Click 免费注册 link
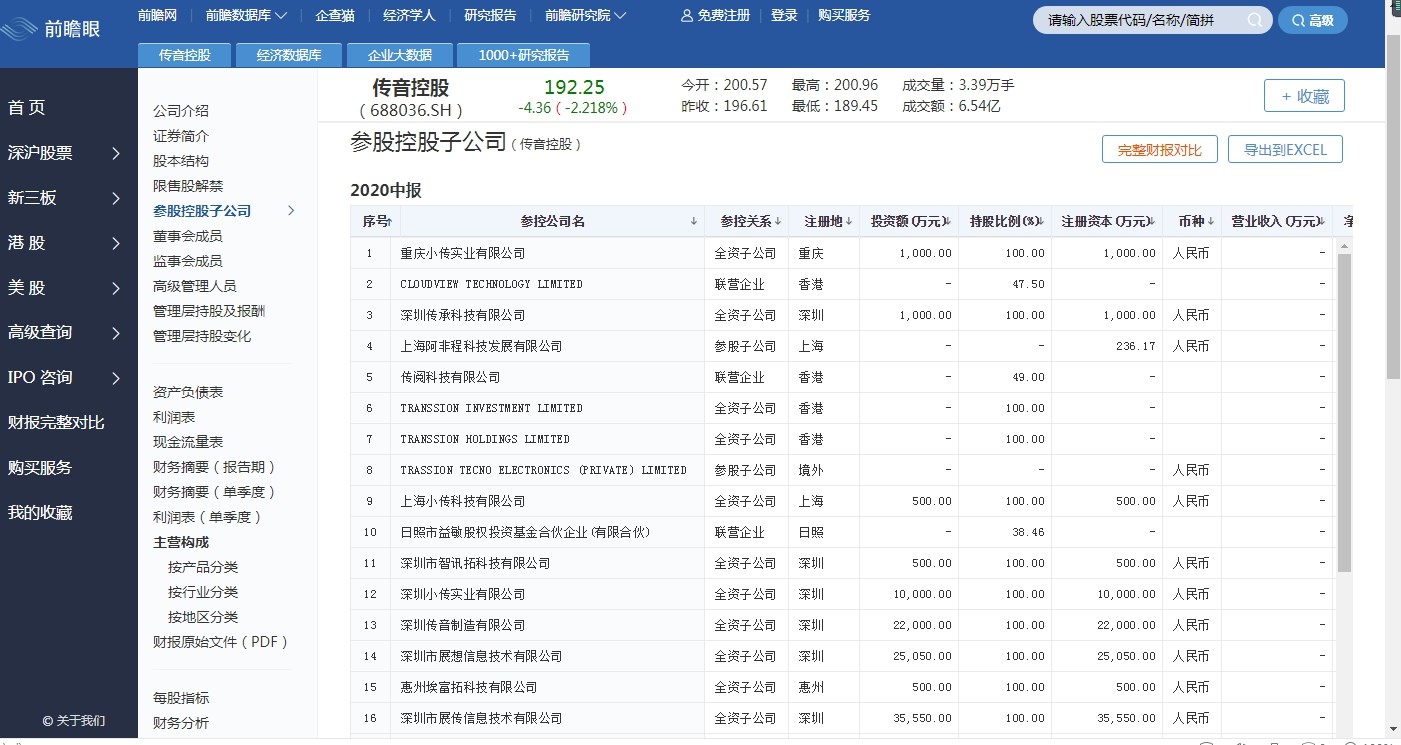 coord(724,16)
